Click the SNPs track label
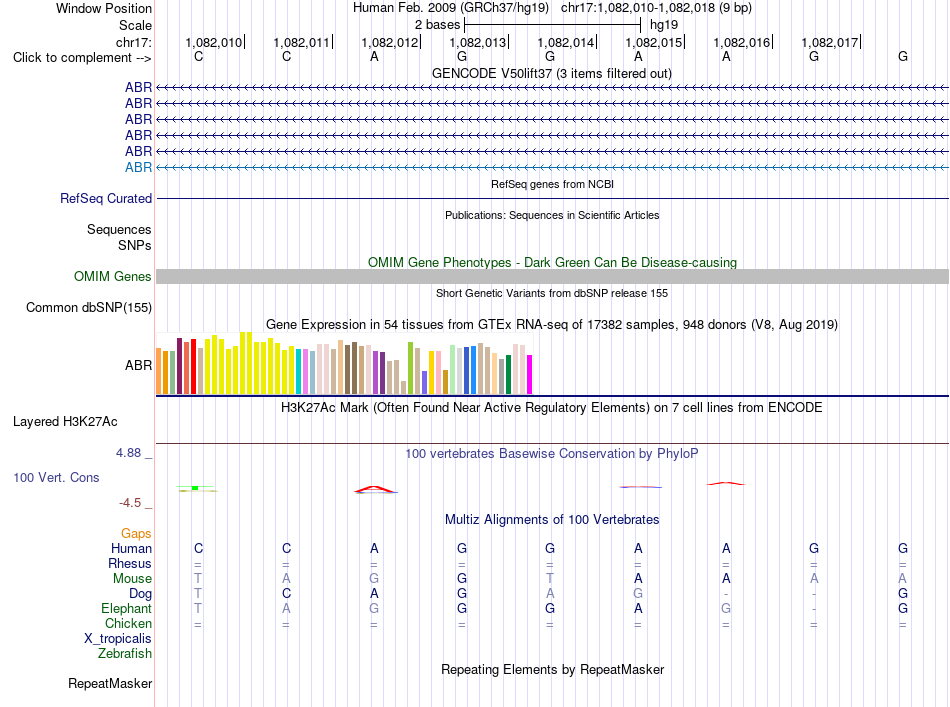Screen dimensions: 950x707 click(135, 245)
